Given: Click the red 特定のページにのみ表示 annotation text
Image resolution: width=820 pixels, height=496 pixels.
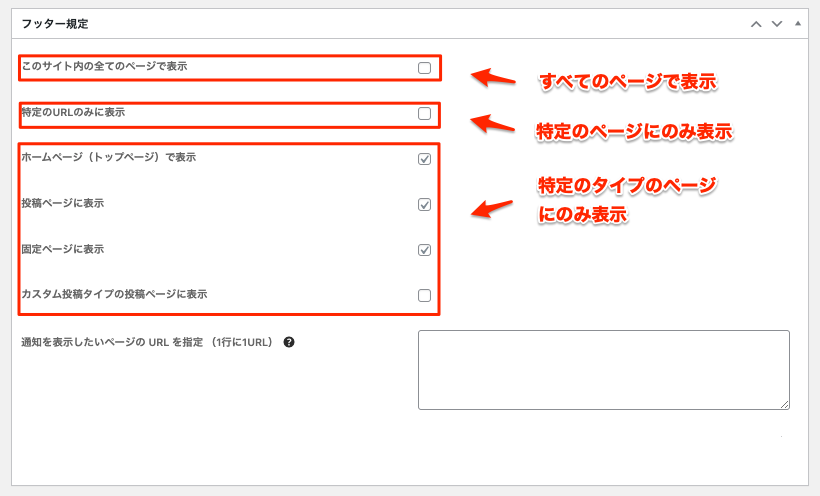Looking at the screenshot, I should coord(634,131).
